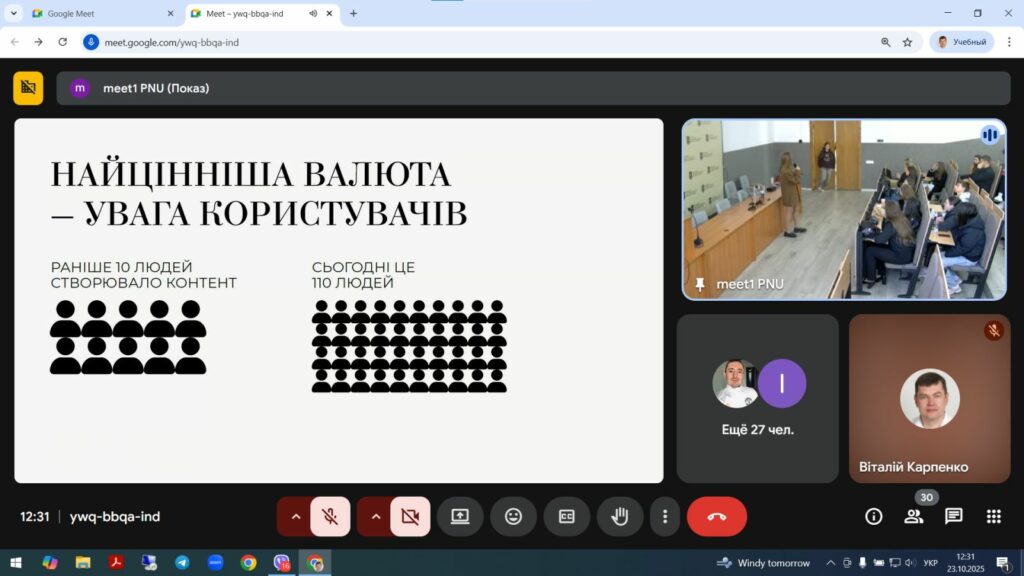Image resolution: width=1024 pixels, height=576 pixels.
Task: Click the yellow presentation icon at top left
Action: click(x=28, y=88)
